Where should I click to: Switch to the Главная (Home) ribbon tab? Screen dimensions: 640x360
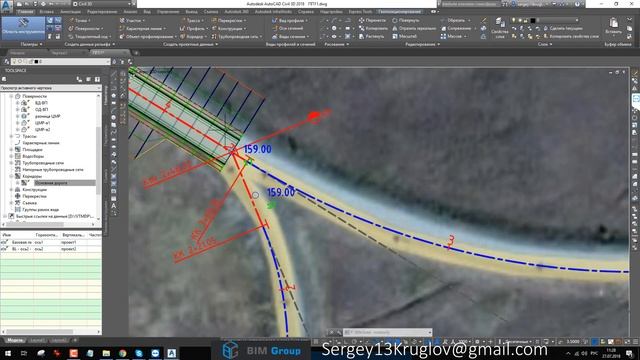25,12
